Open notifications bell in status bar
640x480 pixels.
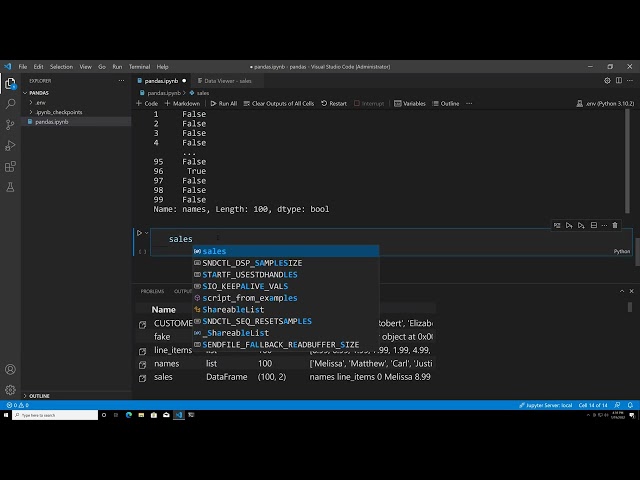(630, 405)
